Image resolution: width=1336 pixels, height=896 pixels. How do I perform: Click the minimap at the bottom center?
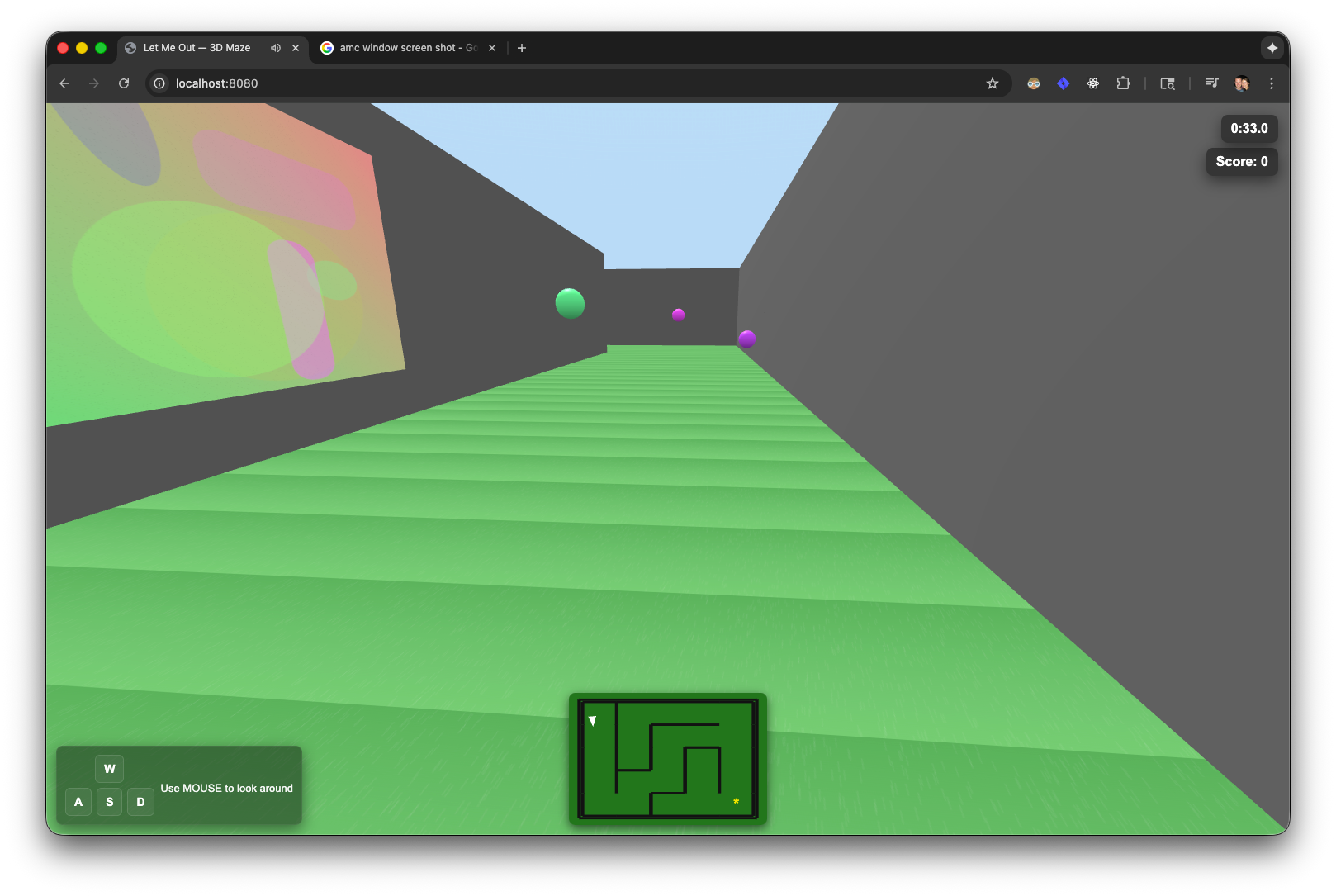pos(667,758)
